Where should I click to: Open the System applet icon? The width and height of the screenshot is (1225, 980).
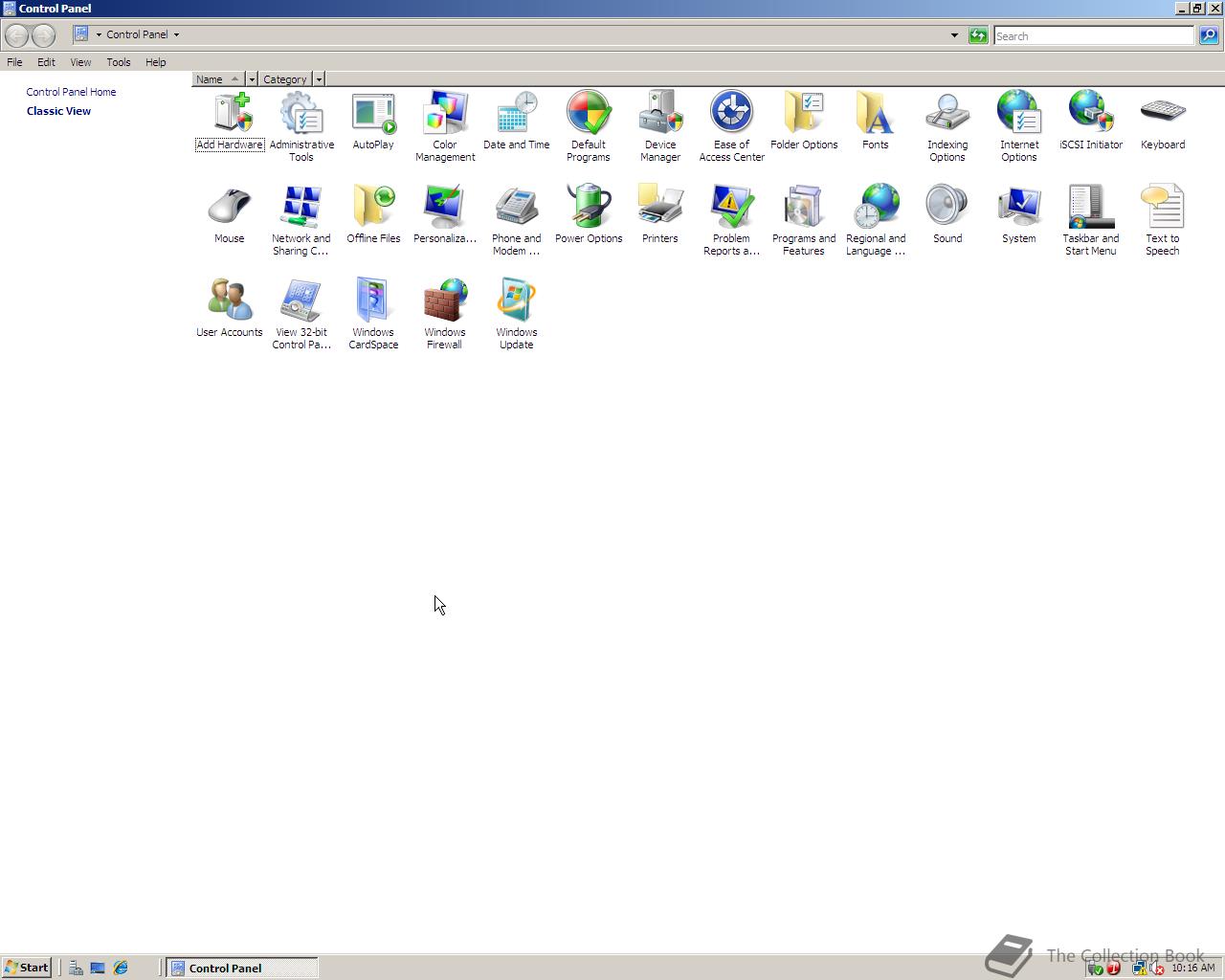point(1019,214)
